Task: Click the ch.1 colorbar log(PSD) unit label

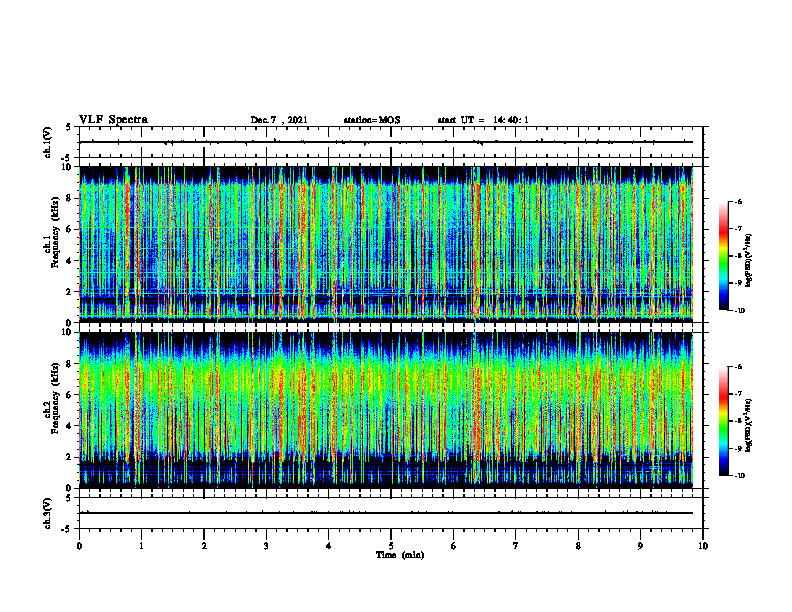Action: point(749,261)
